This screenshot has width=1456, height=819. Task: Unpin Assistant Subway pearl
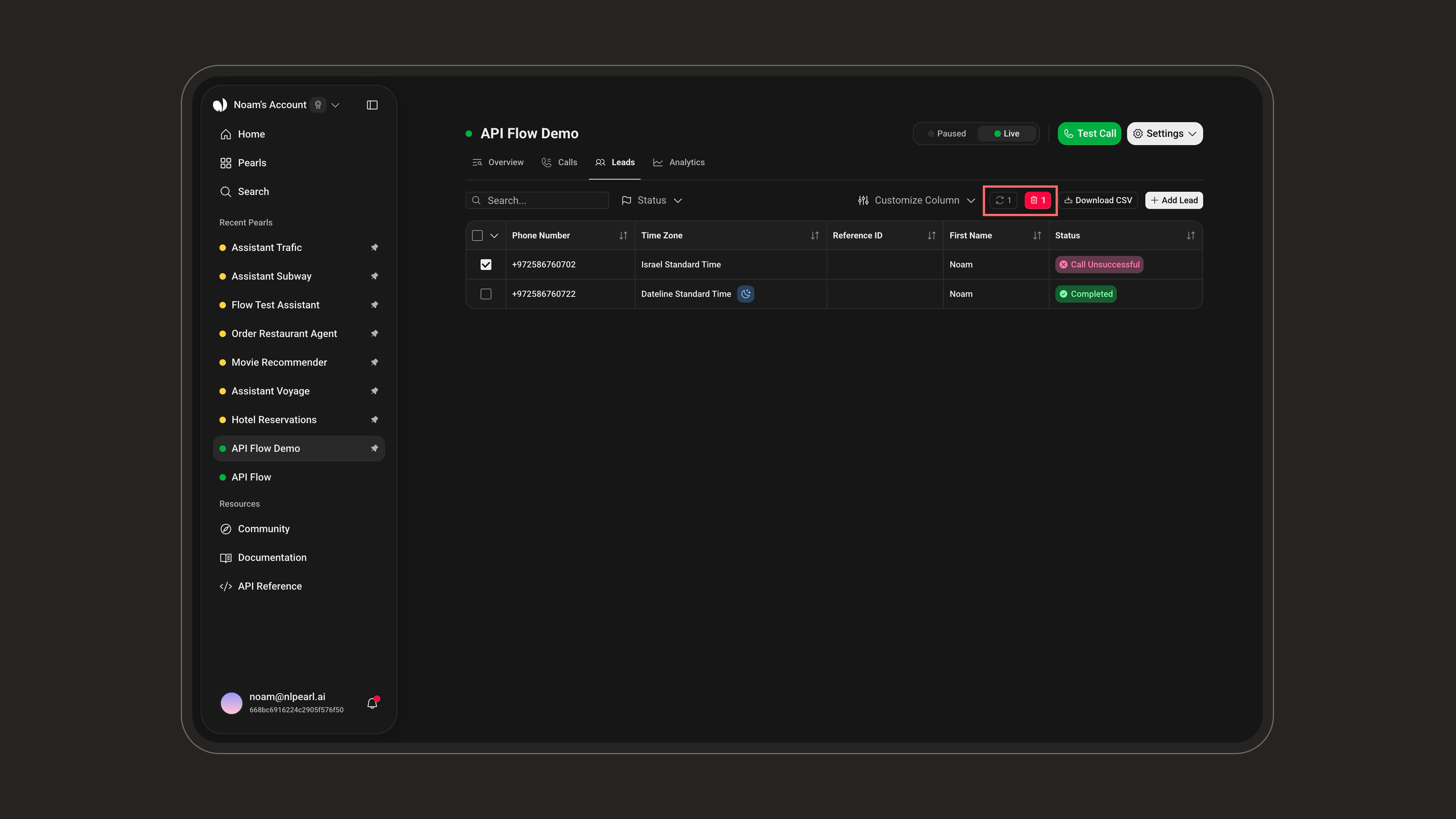pos(374,276)
